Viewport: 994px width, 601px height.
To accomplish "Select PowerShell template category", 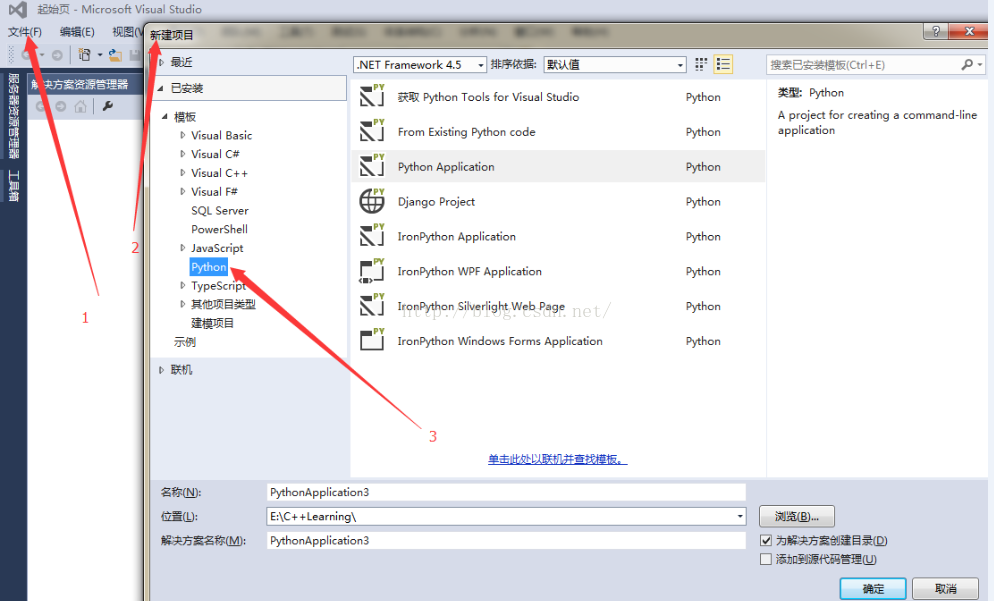I will pos(219,229).
